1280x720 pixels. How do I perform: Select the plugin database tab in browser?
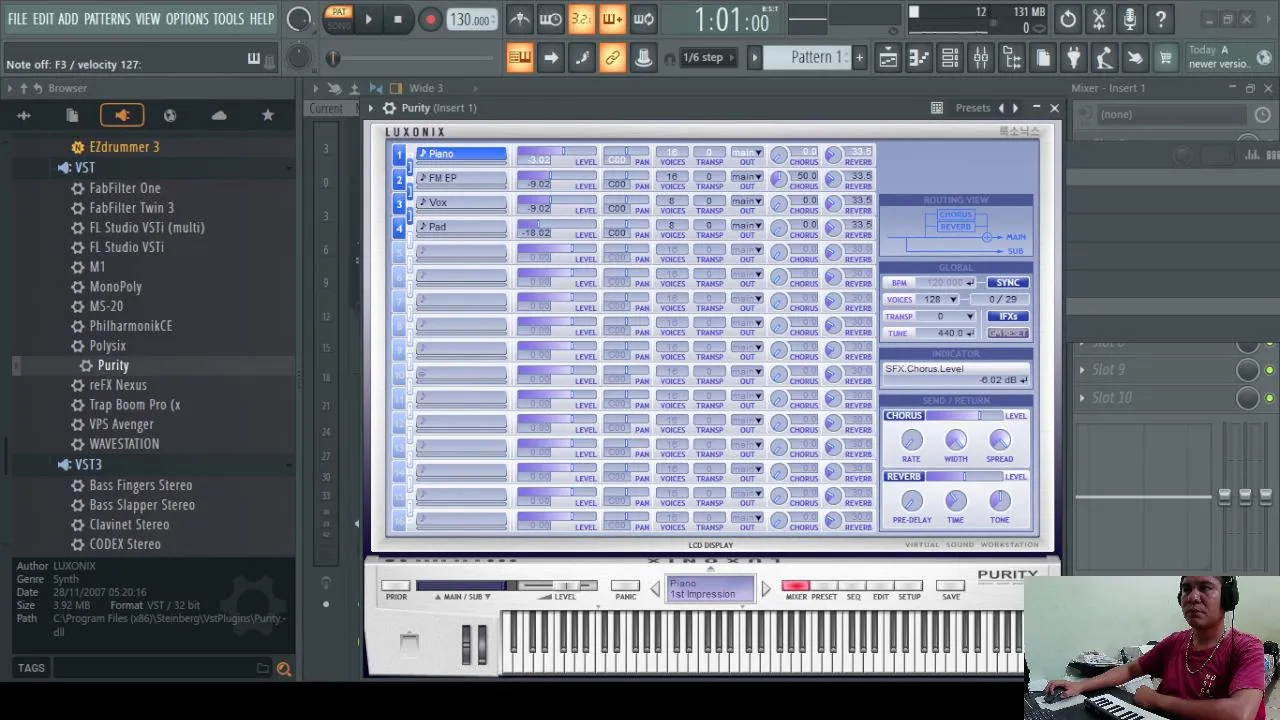coord(122,116)
